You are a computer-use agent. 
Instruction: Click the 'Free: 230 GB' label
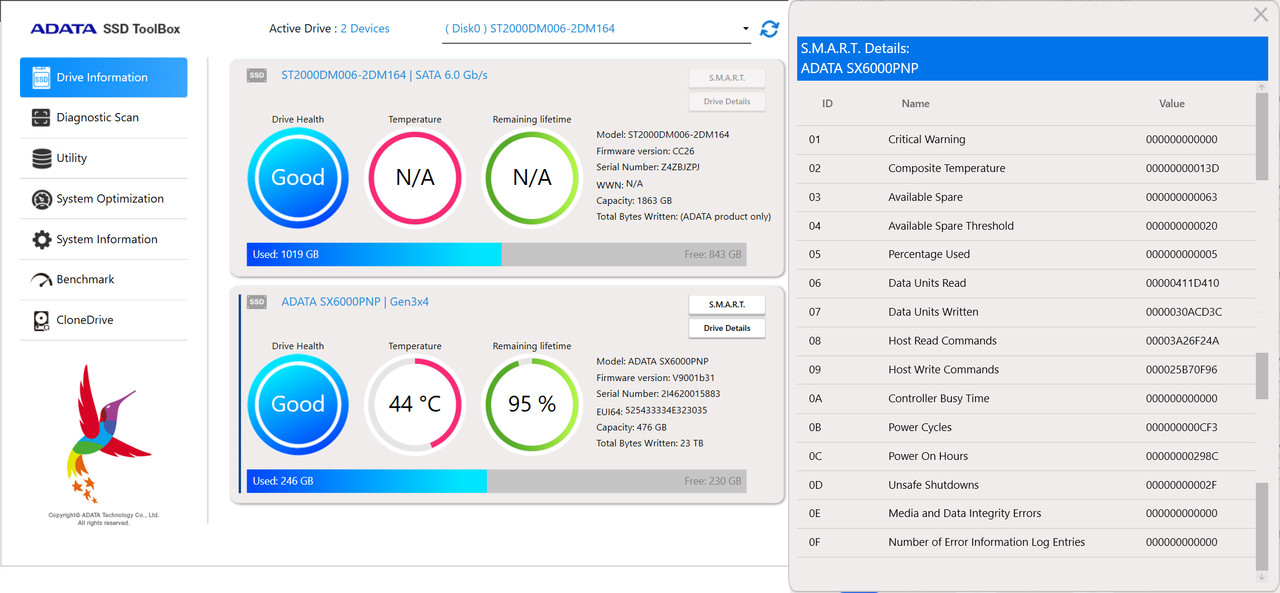click(x=713, y=482)
